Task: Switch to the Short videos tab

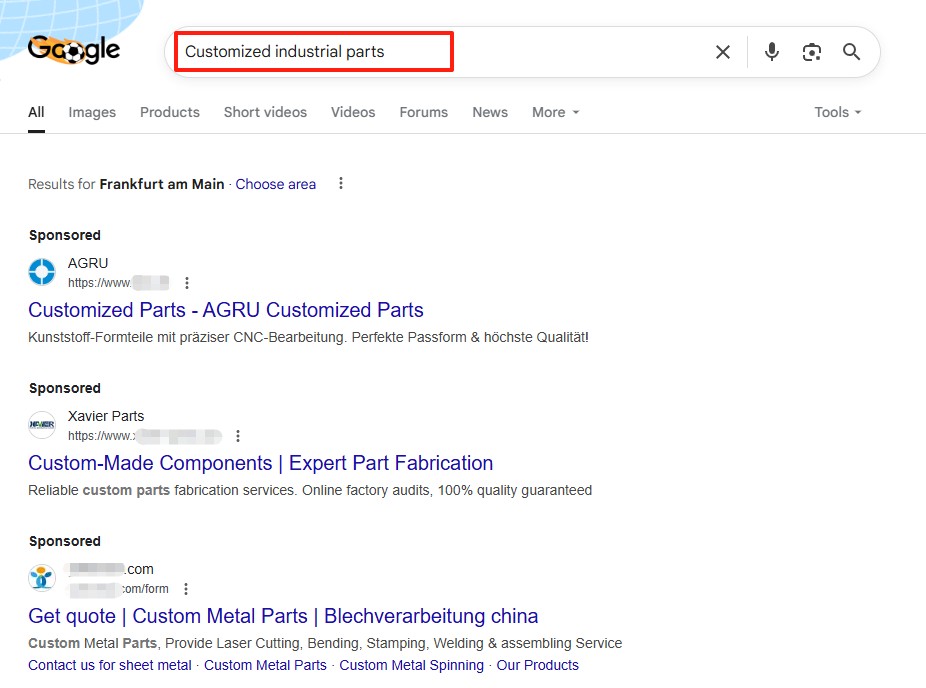Action: tap(265, 112)
